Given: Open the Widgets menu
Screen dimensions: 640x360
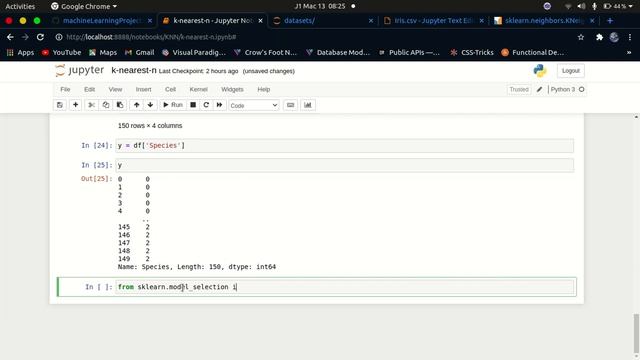Looking at the screenshot, I should click(x=232, y=89).
